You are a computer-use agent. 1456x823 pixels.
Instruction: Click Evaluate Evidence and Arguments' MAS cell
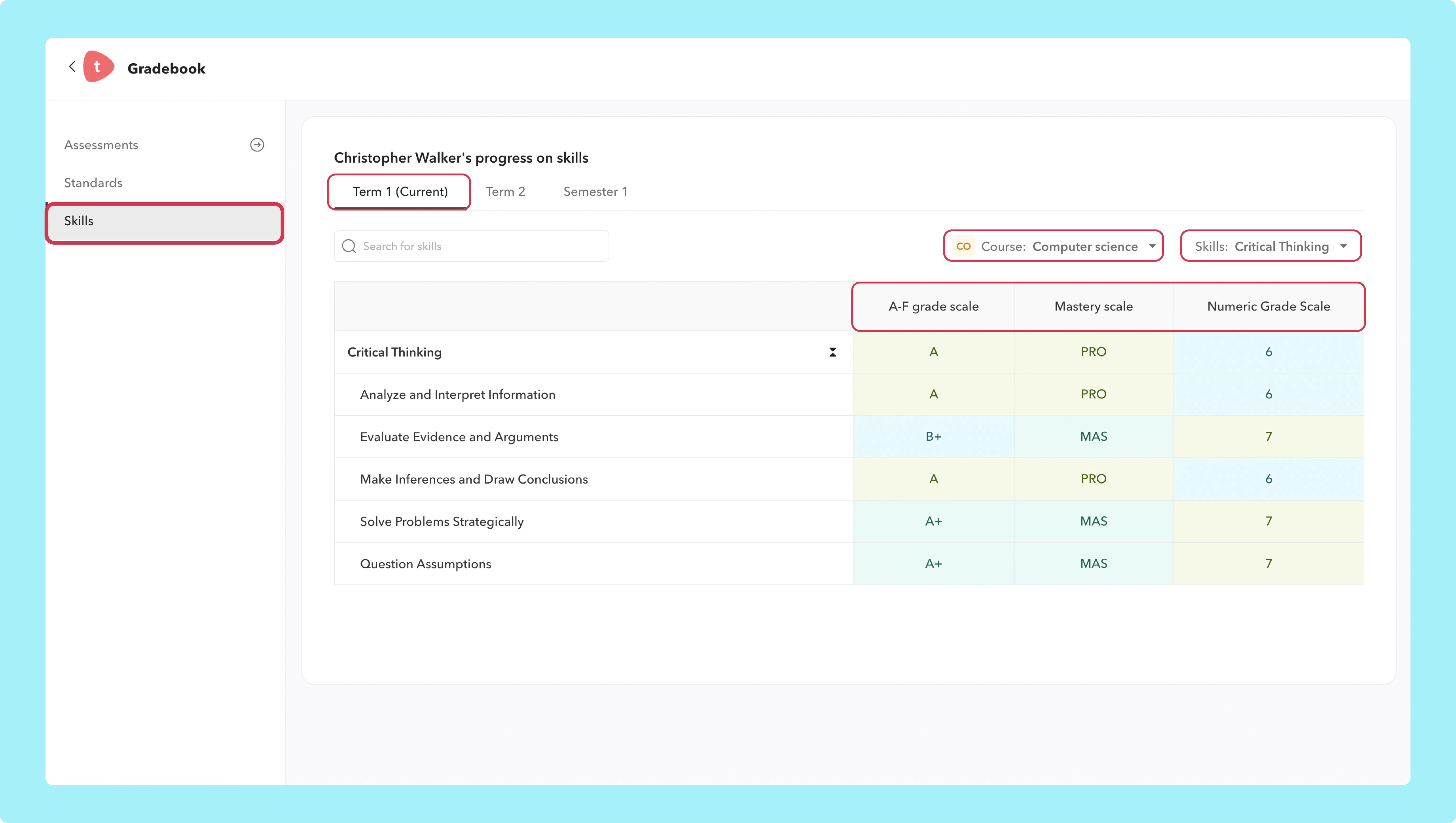(x=1094, y=436)
